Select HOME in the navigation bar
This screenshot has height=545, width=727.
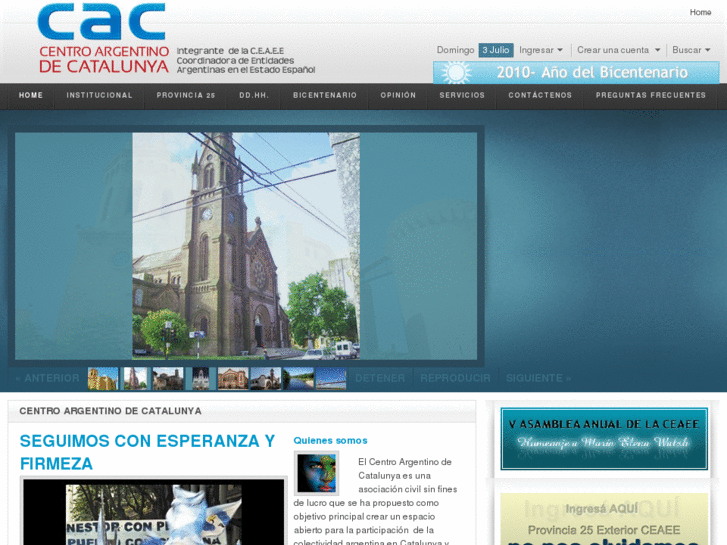pos(31,95)
